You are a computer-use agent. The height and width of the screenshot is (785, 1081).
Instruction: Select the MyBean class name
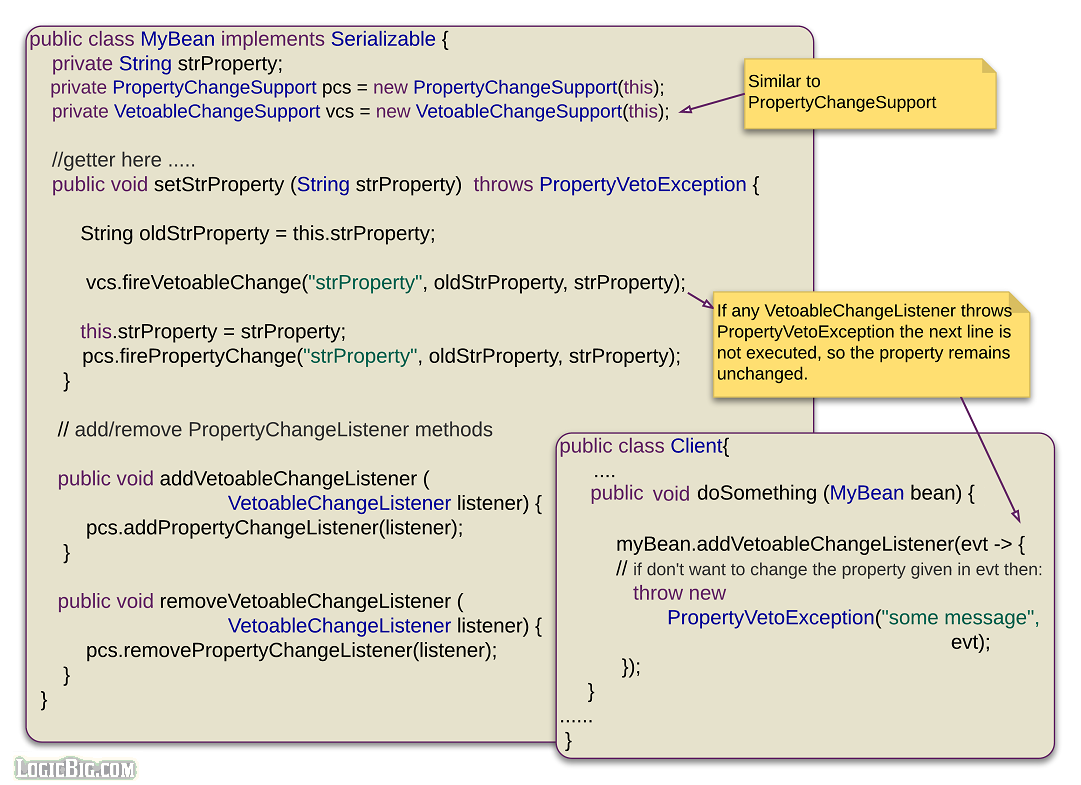coord(178,39)
